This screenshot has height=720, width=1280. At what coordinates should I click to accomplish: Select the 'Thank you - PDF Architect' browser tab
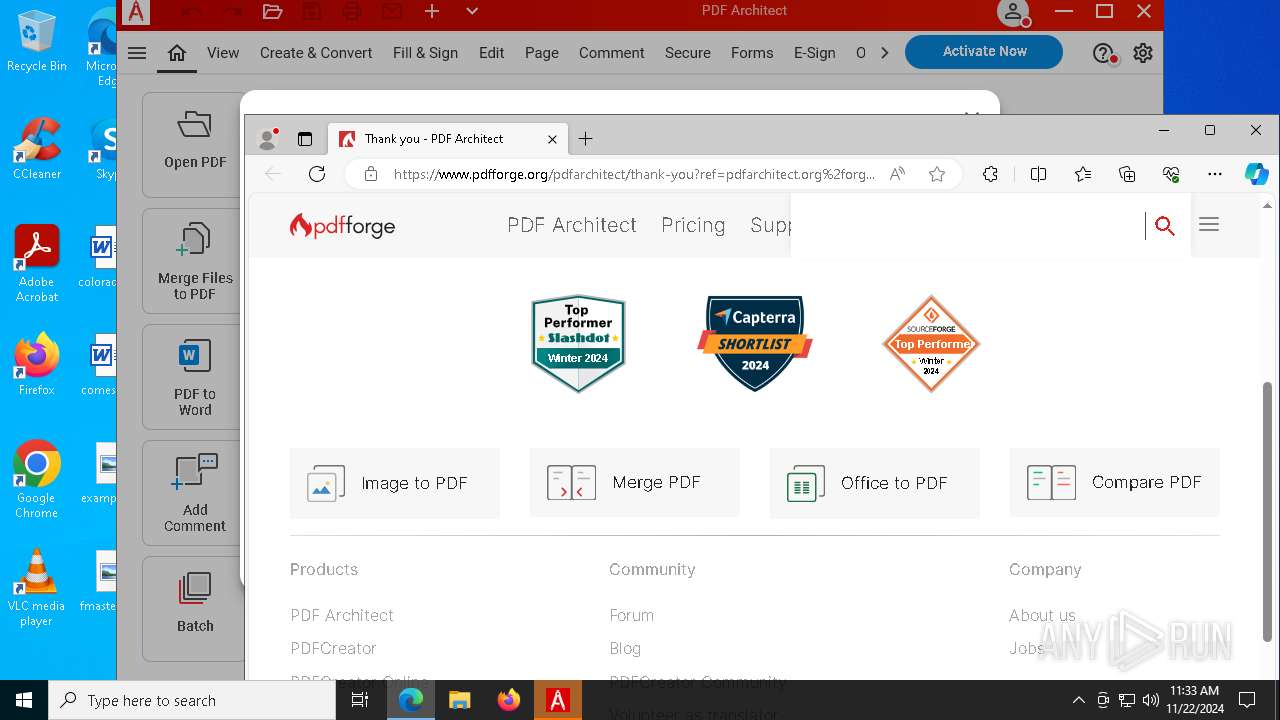[449, 139]
